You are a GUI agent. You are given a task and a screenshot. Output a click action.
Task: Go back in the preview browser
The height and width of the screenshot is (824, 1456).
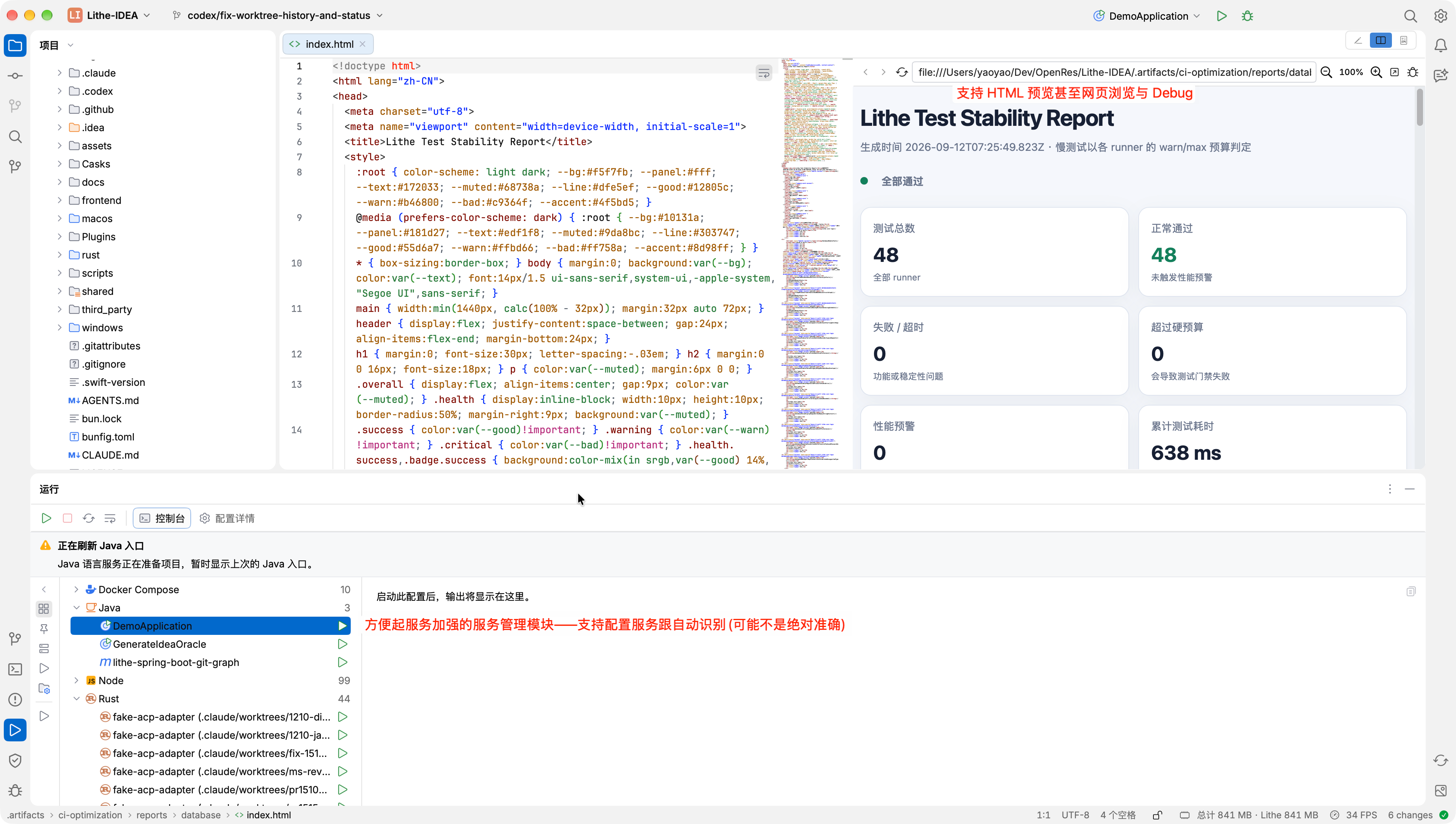tap(865, 72)
